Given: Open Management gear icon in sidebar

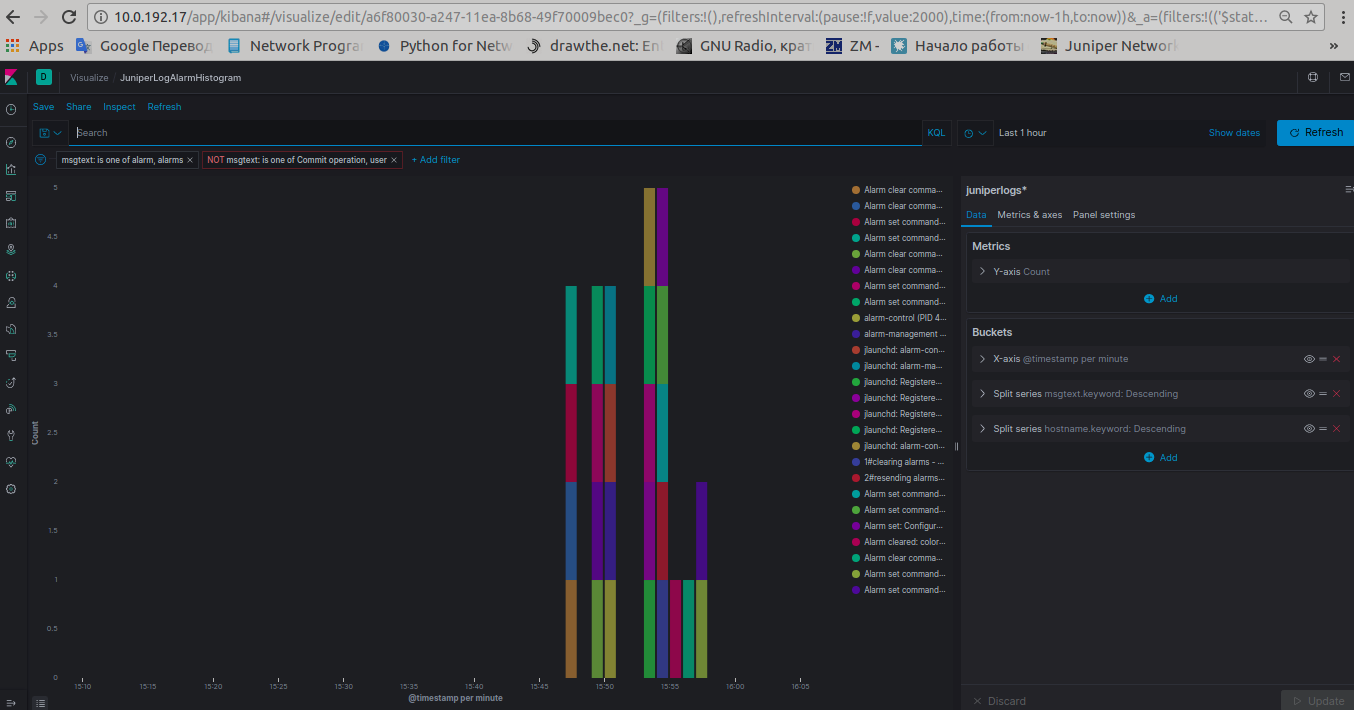Looking at the screenshot, I should pyautogui.click(x=11, y=489).
